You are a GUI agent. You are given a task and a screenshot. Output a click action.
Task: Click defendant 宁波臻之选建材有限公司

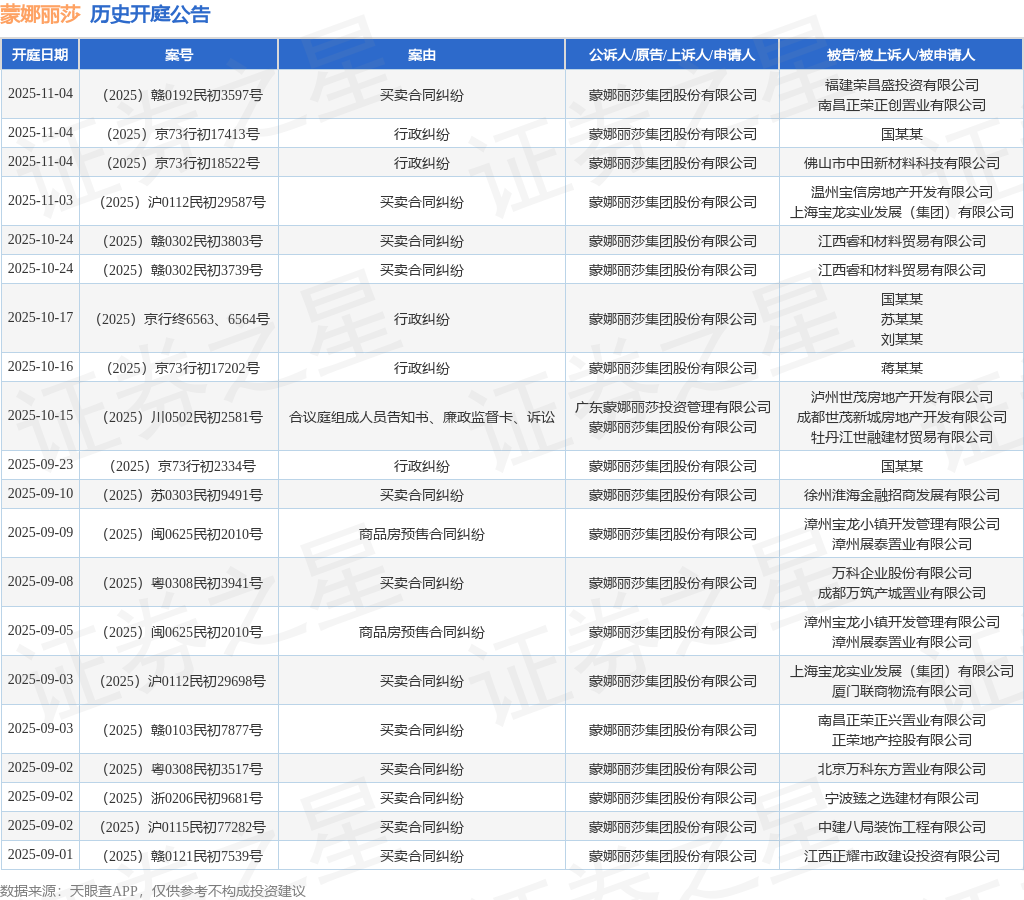pos(902,798)
